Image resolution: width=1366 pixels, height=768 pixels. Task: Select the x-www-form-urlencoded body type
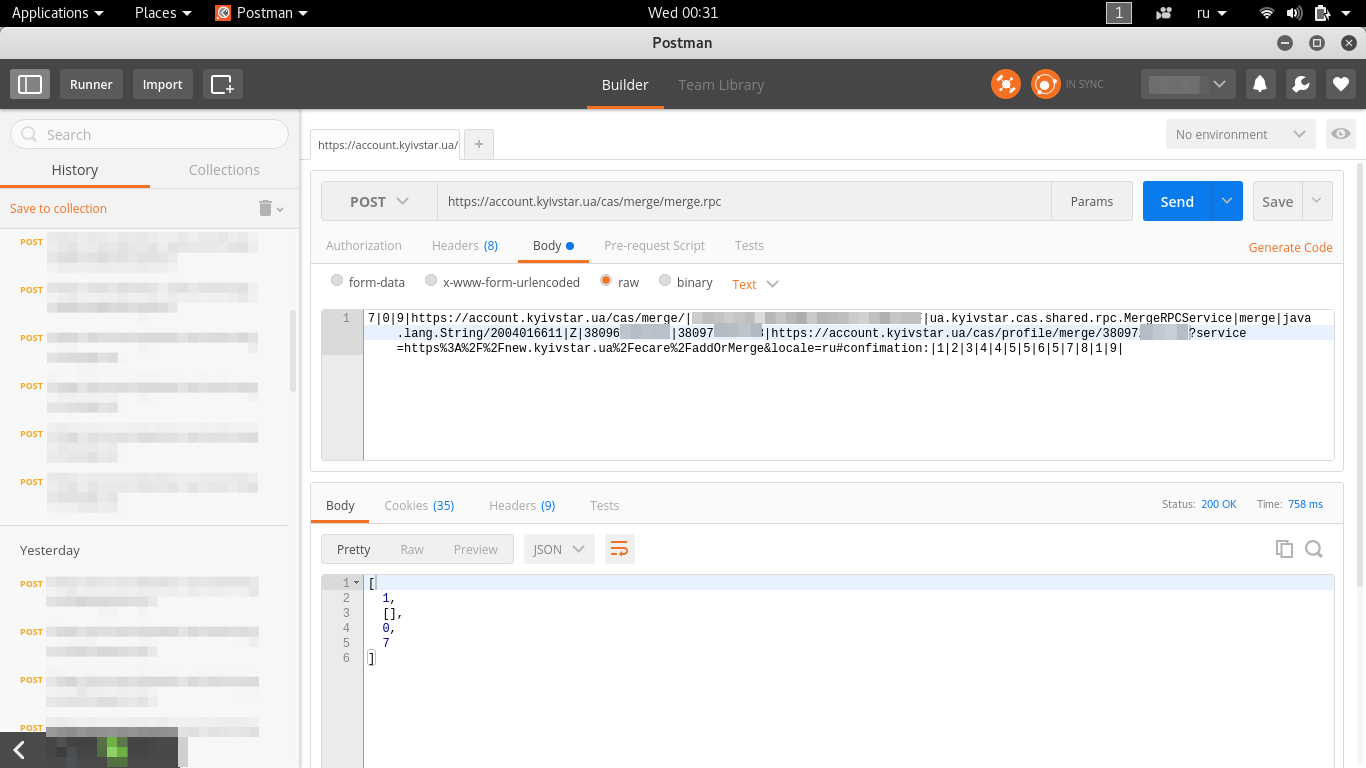pyautogui.click(x=431, y=281)
